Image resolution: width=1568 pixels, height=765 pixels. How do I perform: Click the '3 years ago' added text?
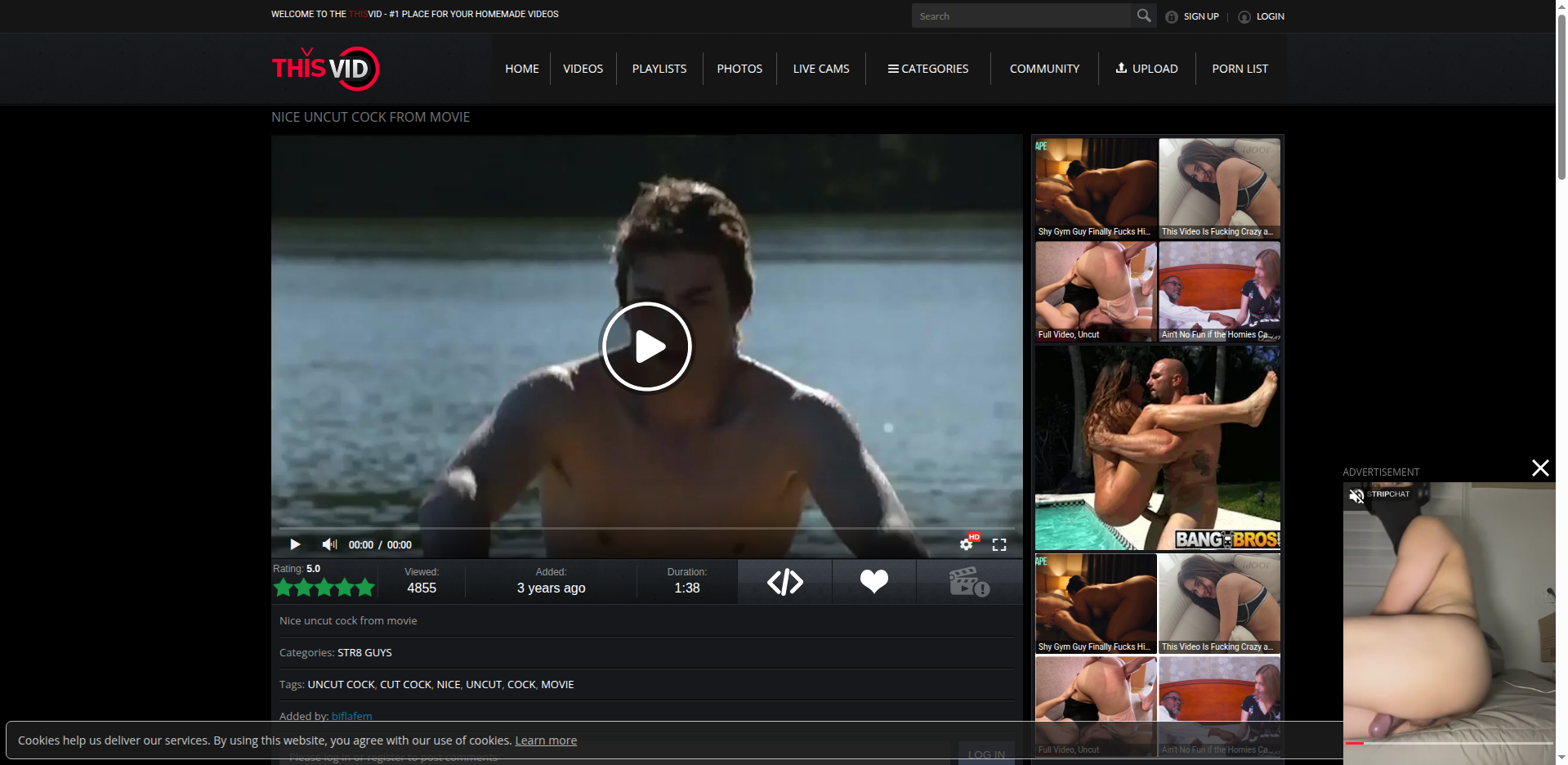[552, 588]
